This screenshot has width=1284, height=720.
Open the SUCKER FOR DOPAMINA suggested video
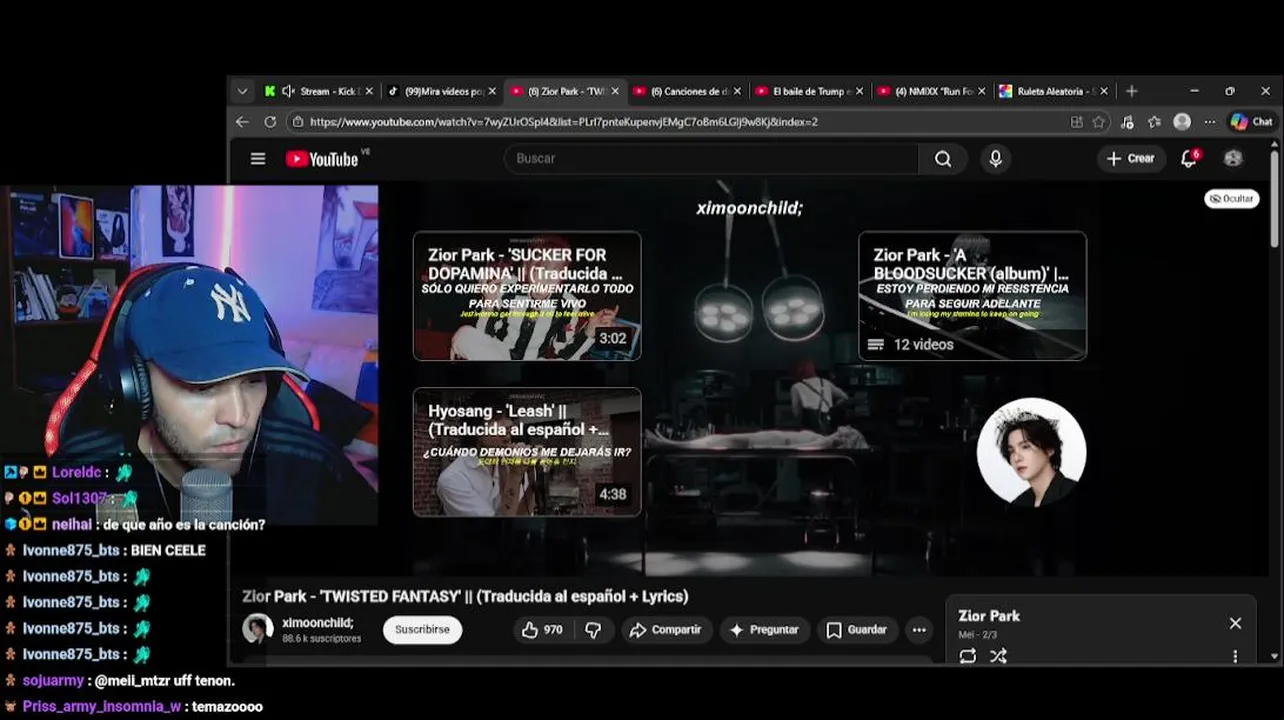coord(527,296)
